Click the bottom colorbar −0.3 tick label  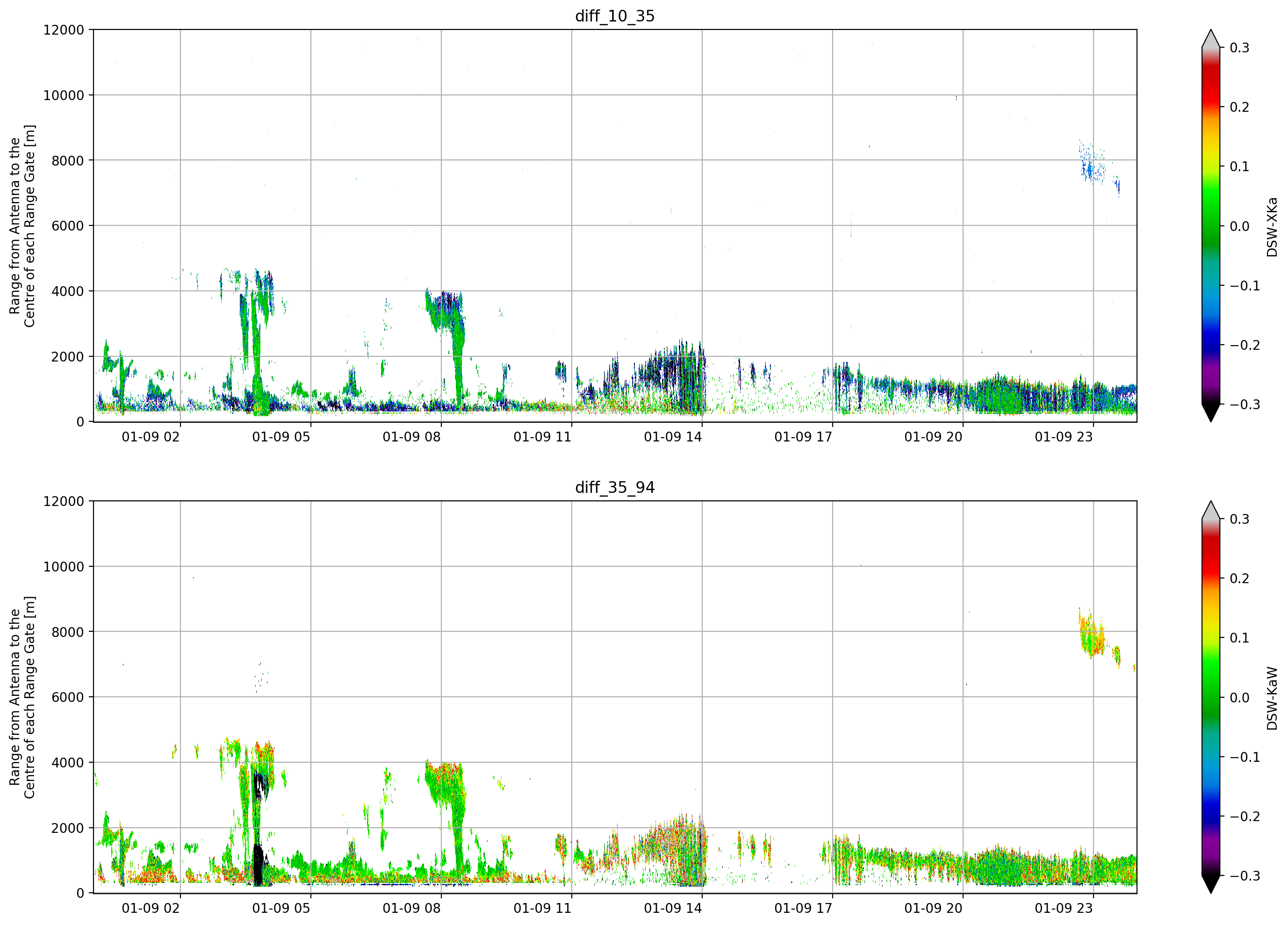(1244, 876)
